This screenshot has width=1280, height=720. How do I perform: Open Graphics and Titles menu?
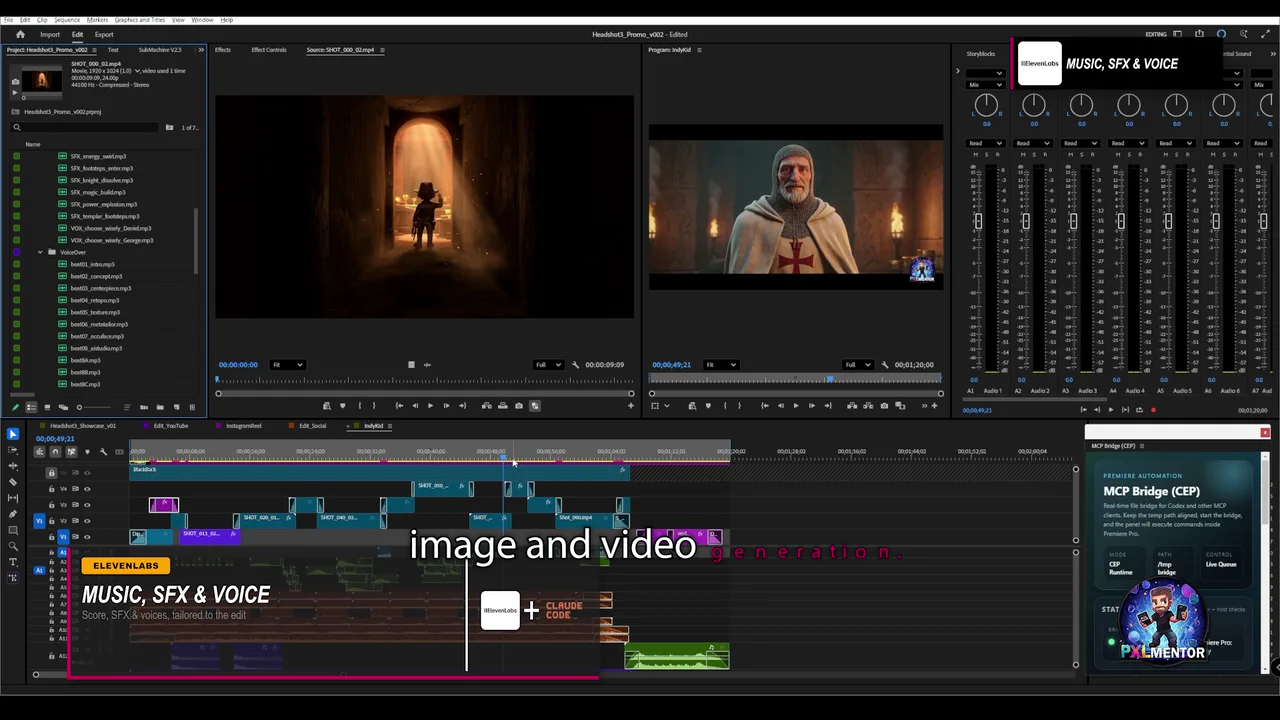point(140,20)
